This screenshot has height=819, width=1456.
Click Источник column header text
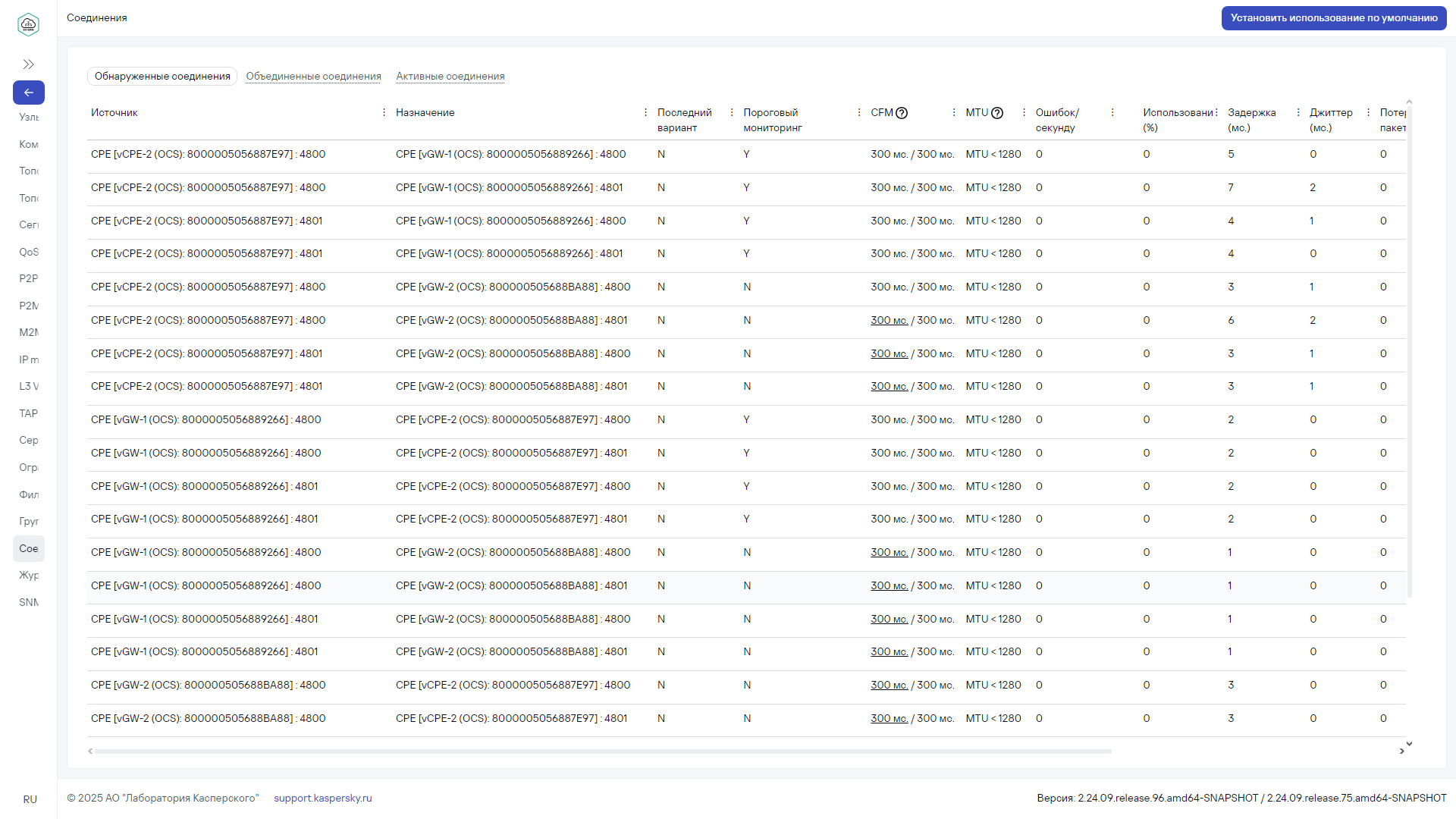coord(115,112)
